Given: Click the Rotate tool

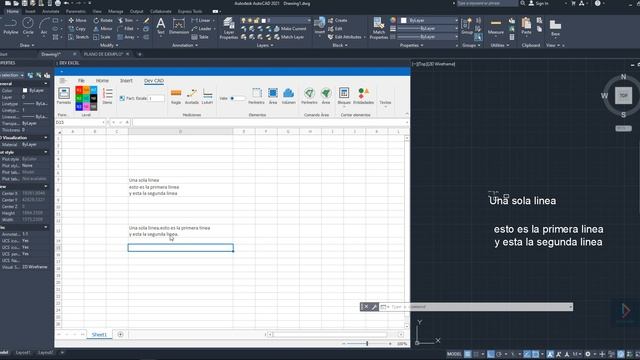Looking at the screenshot, I should point(103,20).
